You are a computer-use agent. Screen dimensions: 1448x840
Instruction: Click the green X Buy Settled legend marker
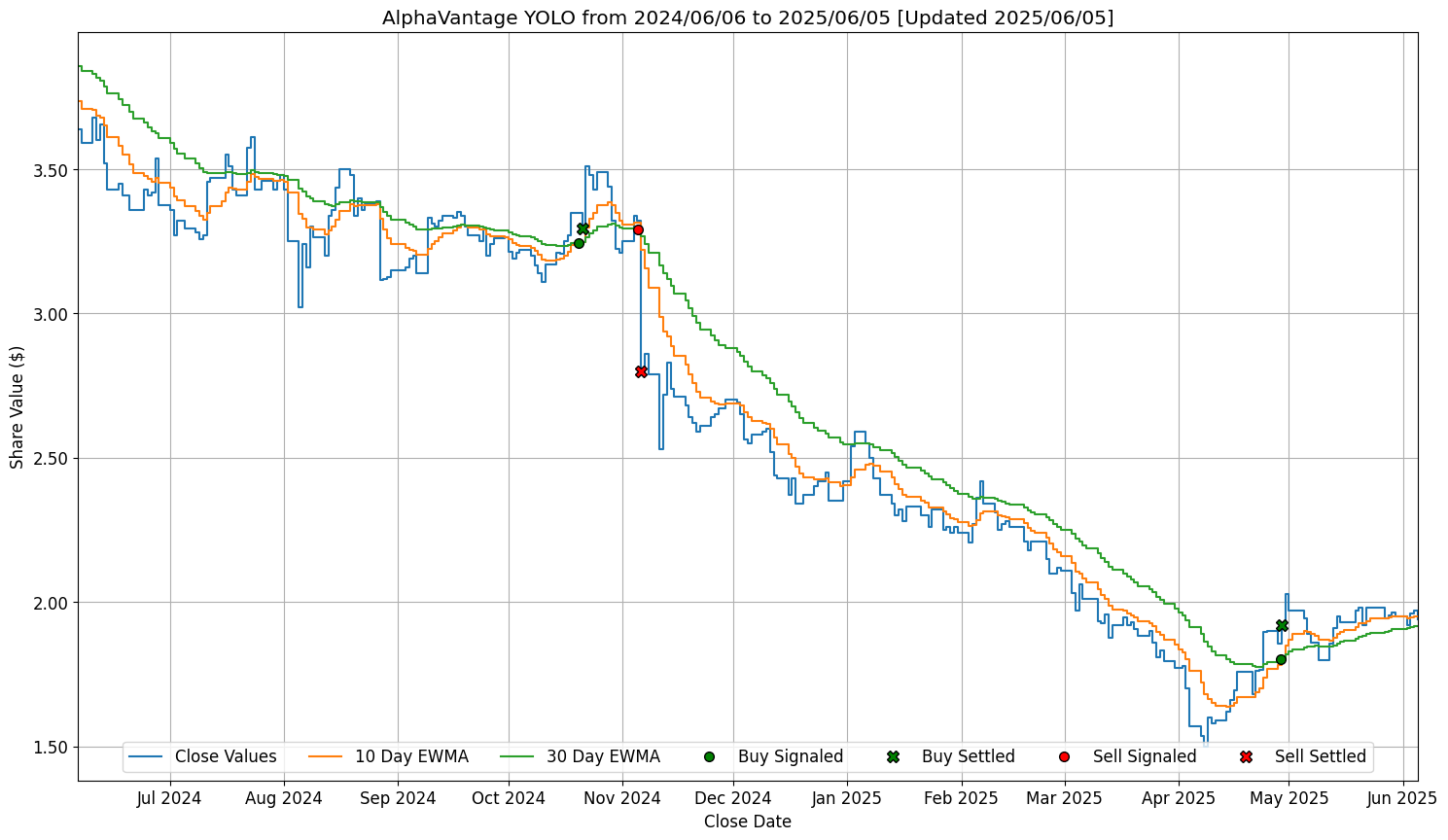coord(893,756)
